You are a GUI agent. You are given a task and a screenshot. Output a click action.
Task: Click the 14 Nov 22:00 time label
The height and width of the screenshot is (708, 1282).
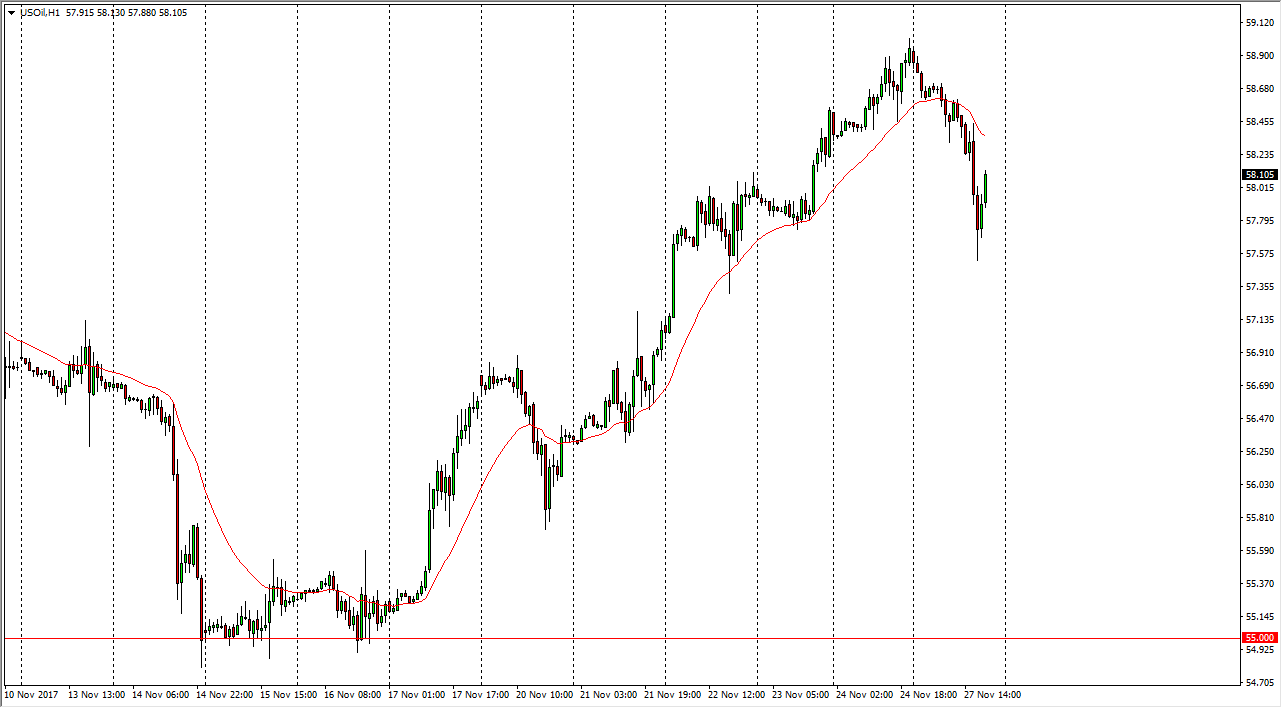(x=224, y=694)
